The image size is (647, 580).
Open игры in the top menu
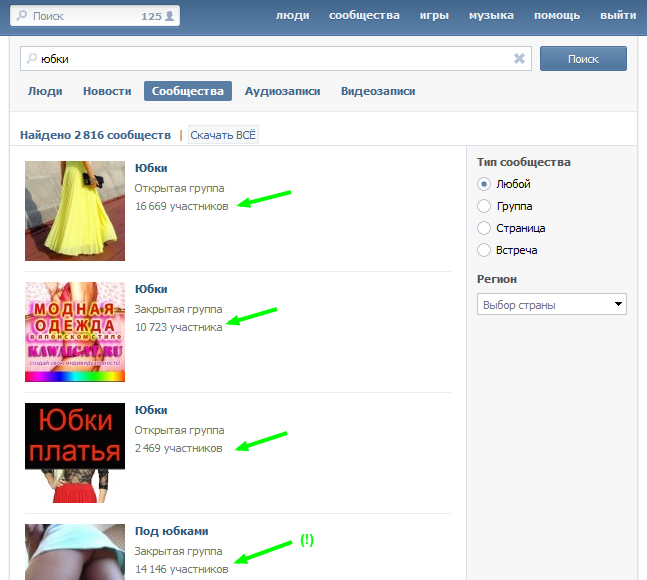click(434, 16)
